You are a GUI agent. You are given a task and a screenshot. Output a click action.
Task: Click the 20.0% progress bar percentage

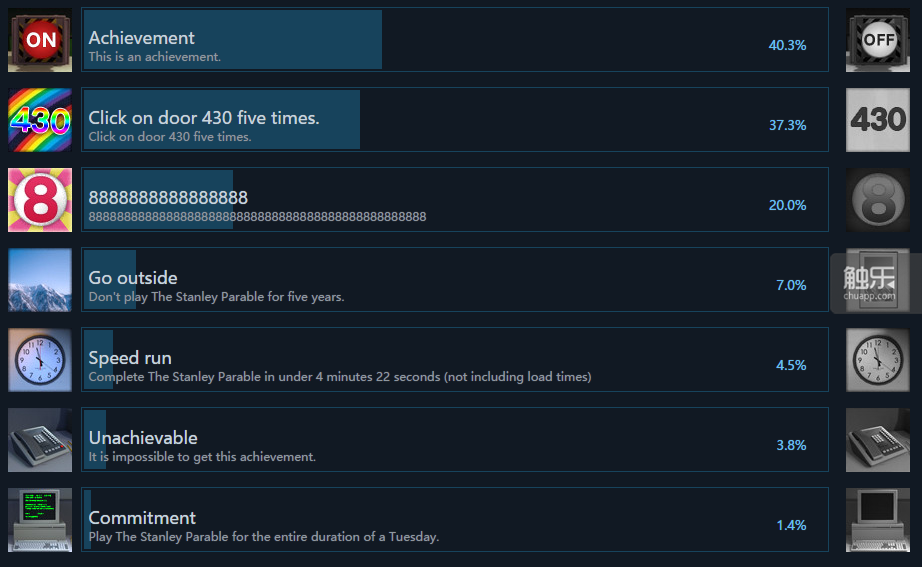(x=787, y=205)
